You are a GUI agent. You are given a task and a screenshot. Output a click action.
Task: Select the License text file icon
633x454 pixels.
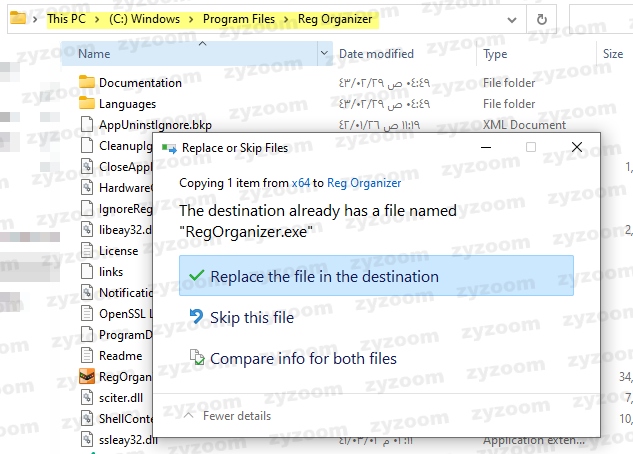tap(87, 250)
